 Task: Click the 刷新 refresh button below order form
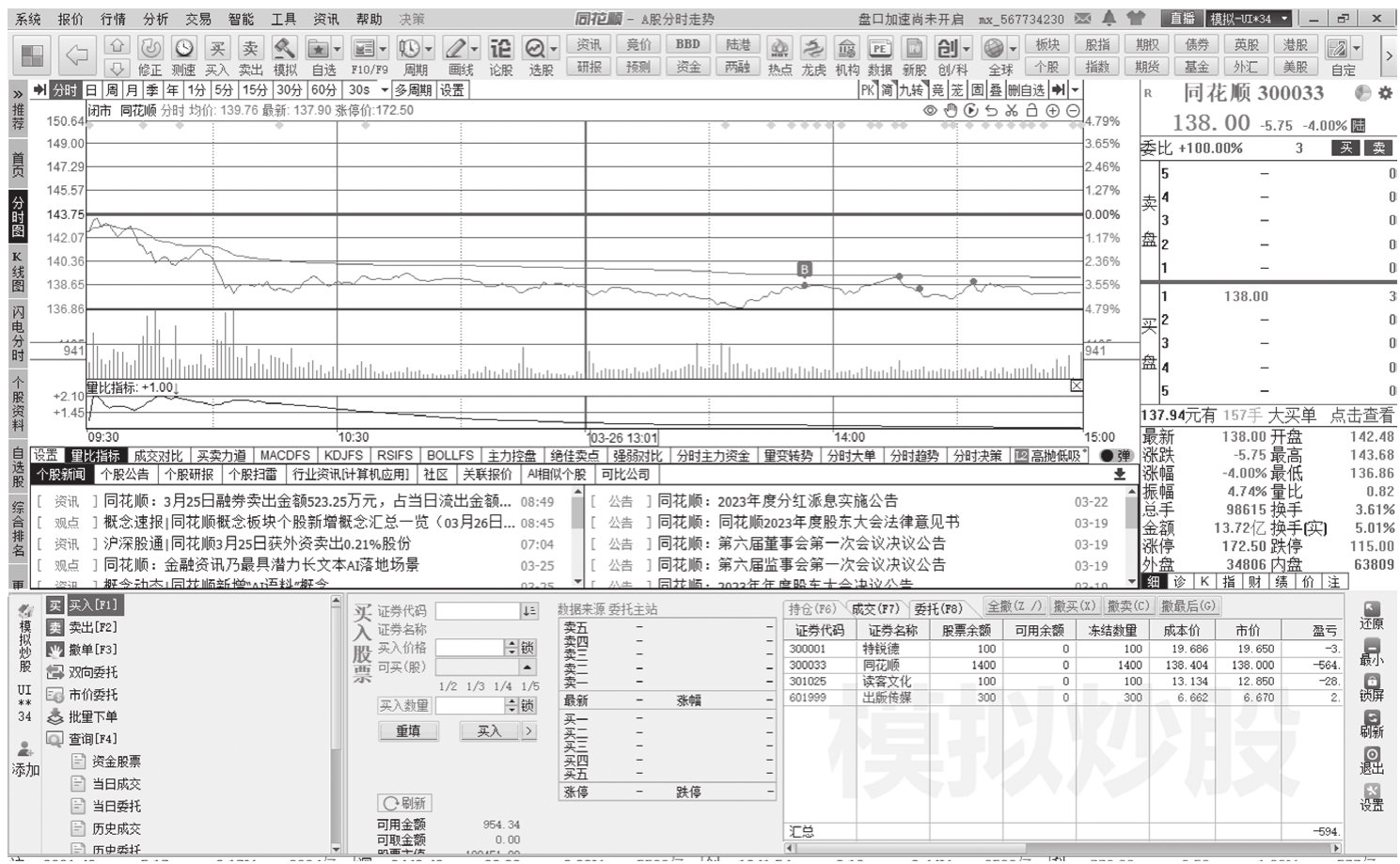pyautogui.click(x=404, y=804)
